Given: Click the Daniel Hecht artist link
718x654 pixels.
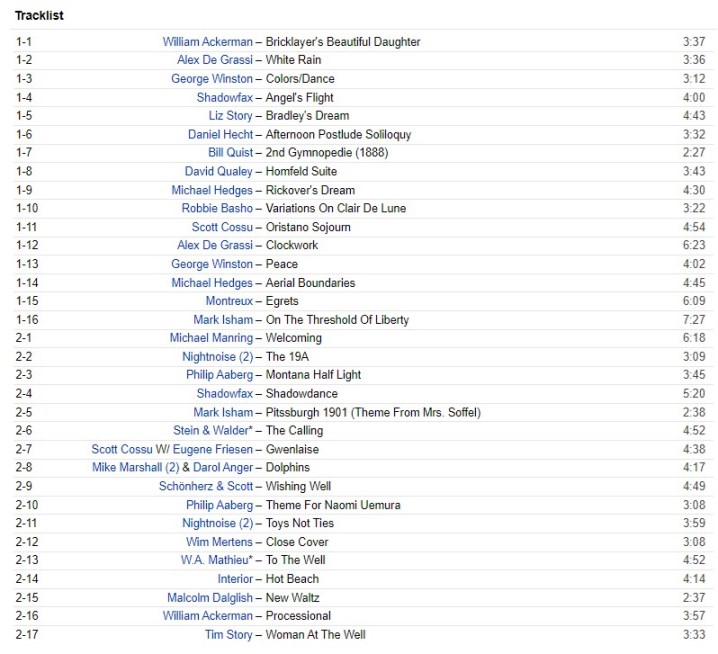Looking at the screenshot, I should [220, 134].
